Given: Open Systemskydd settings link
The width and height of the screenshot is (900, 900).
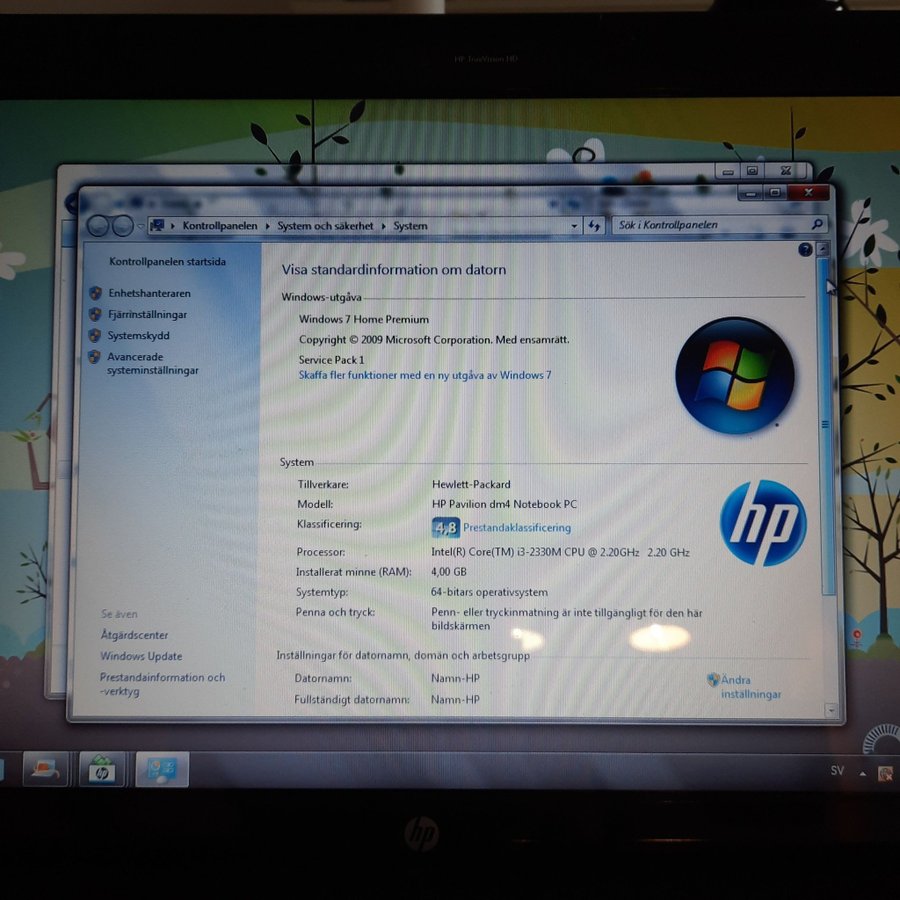Looking at the screenshot, I should (138, 336).
